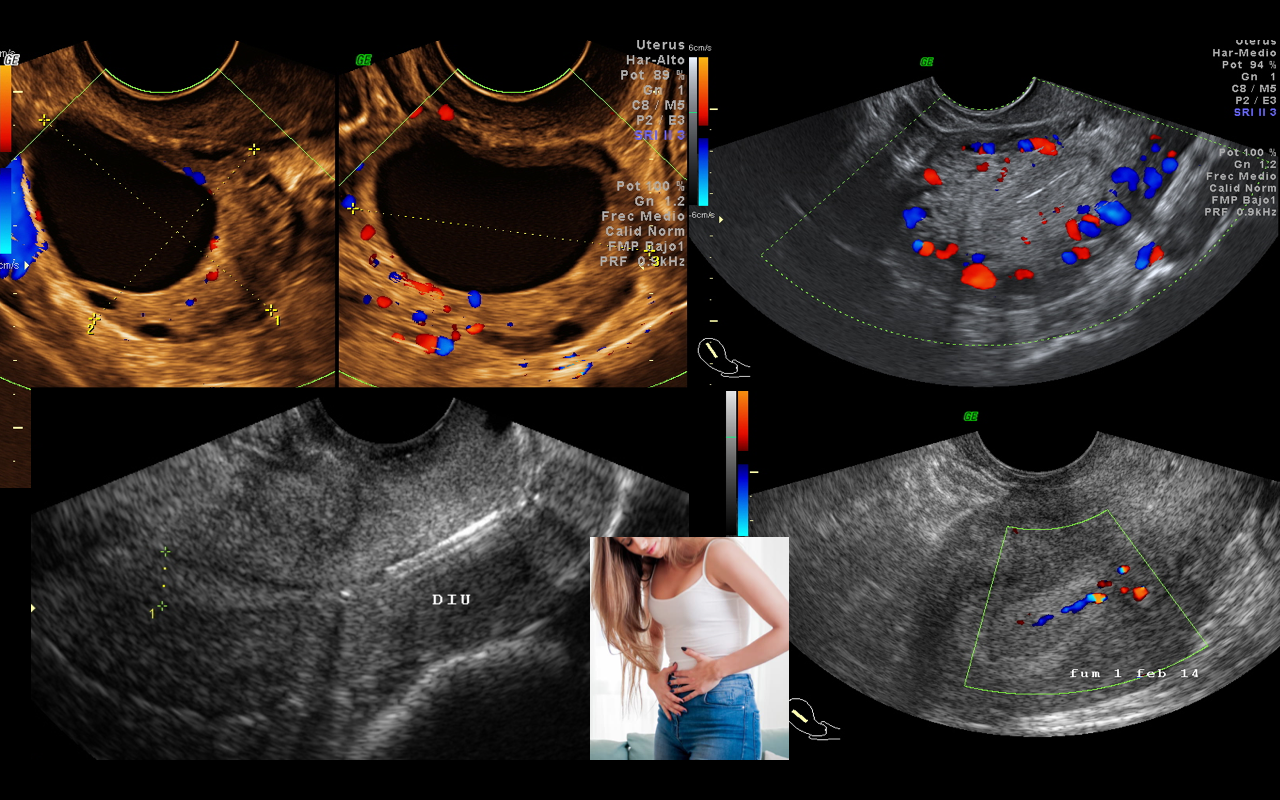
Task: Click the blue 'SRI II 3' text in the right panel
Action: click(x=1255, y=113)
